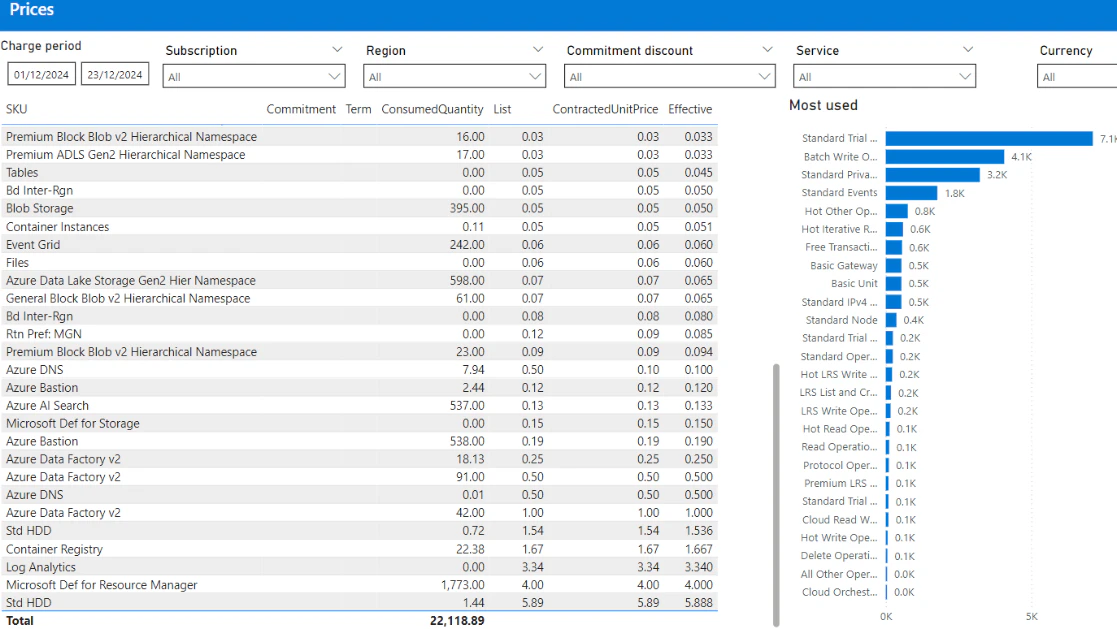Image resolution: width=1117 pixels, height=629 pixels.
Task: Click the 'Files' SKU row
Action: pyautogui.click(x=359, y=262)
